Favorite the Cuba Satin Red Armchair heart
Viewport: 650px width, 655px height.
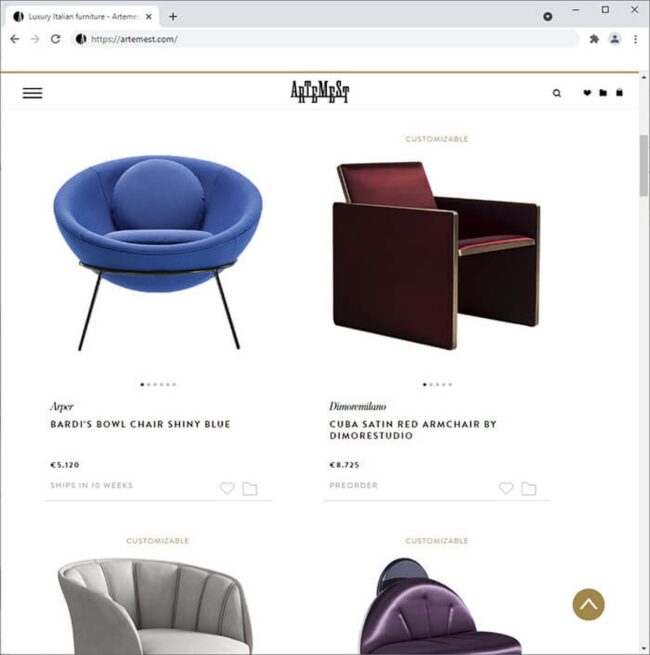[x=506, y=488]
